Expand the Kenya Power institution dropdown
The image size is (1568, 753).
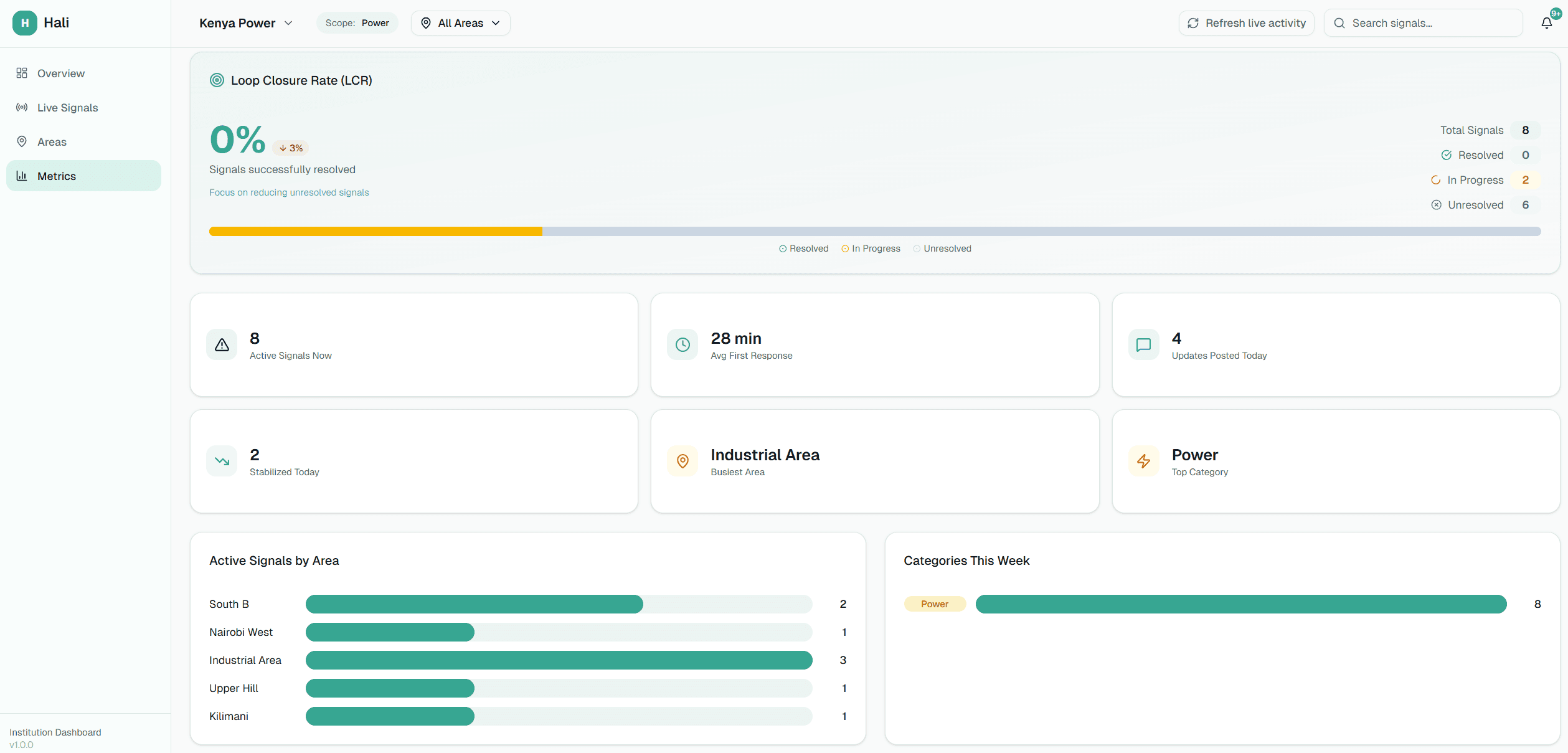pos(246,23)
